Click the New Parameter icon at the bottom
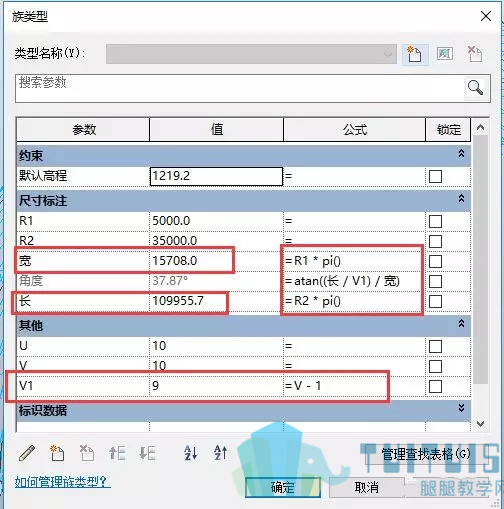504x509 pixels. pyautogui.click(x=57, y=453)
